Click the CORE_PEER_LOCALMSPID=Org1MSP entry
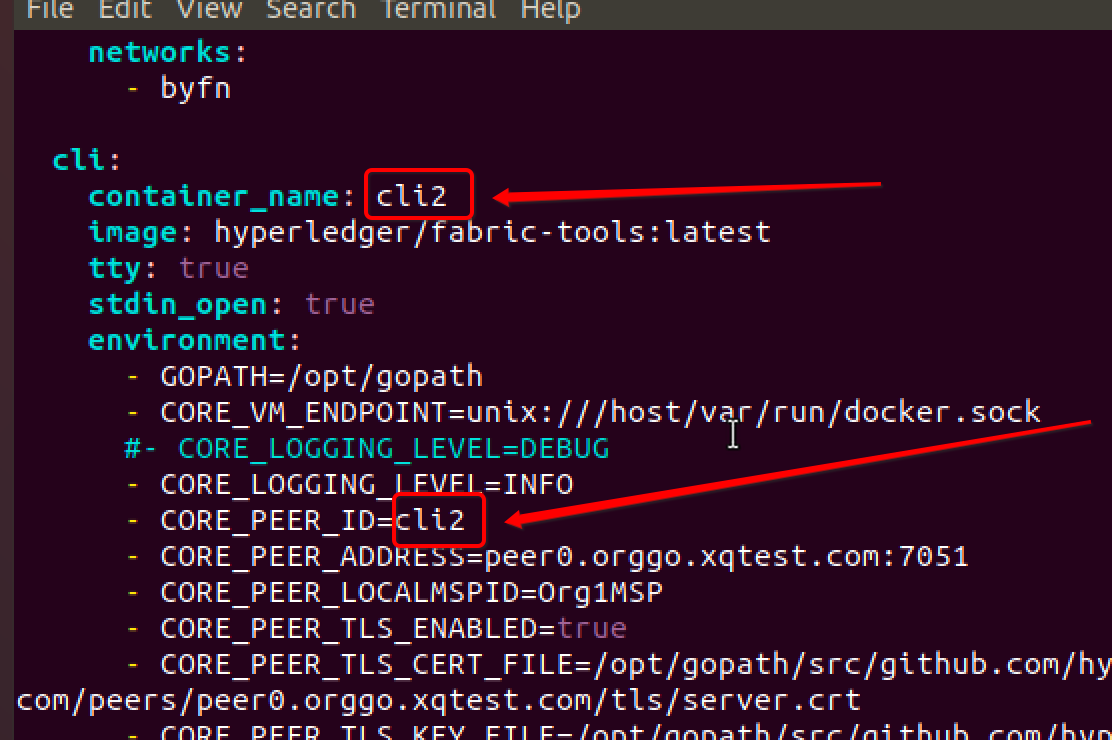Screen dimensions: 1112x740 coord(410,592)
